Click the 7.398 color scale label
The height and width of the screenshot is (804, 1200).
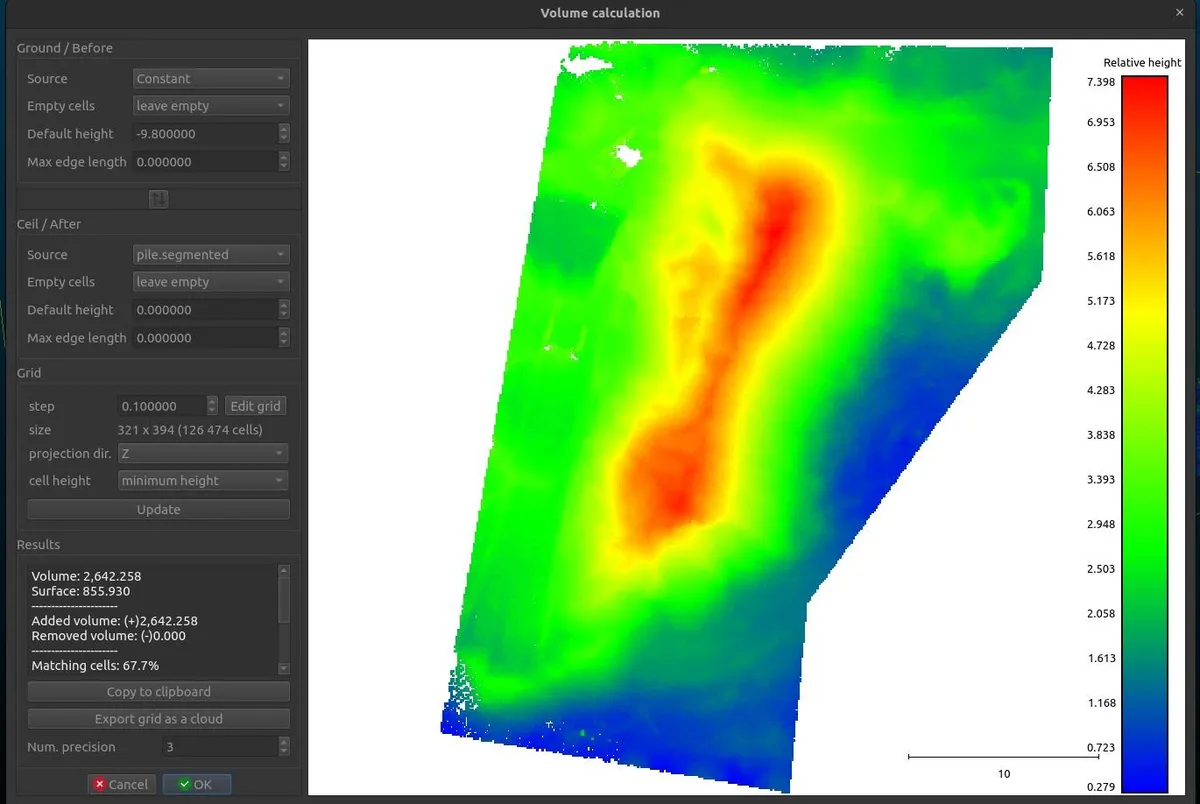(x=1101, y=81)
